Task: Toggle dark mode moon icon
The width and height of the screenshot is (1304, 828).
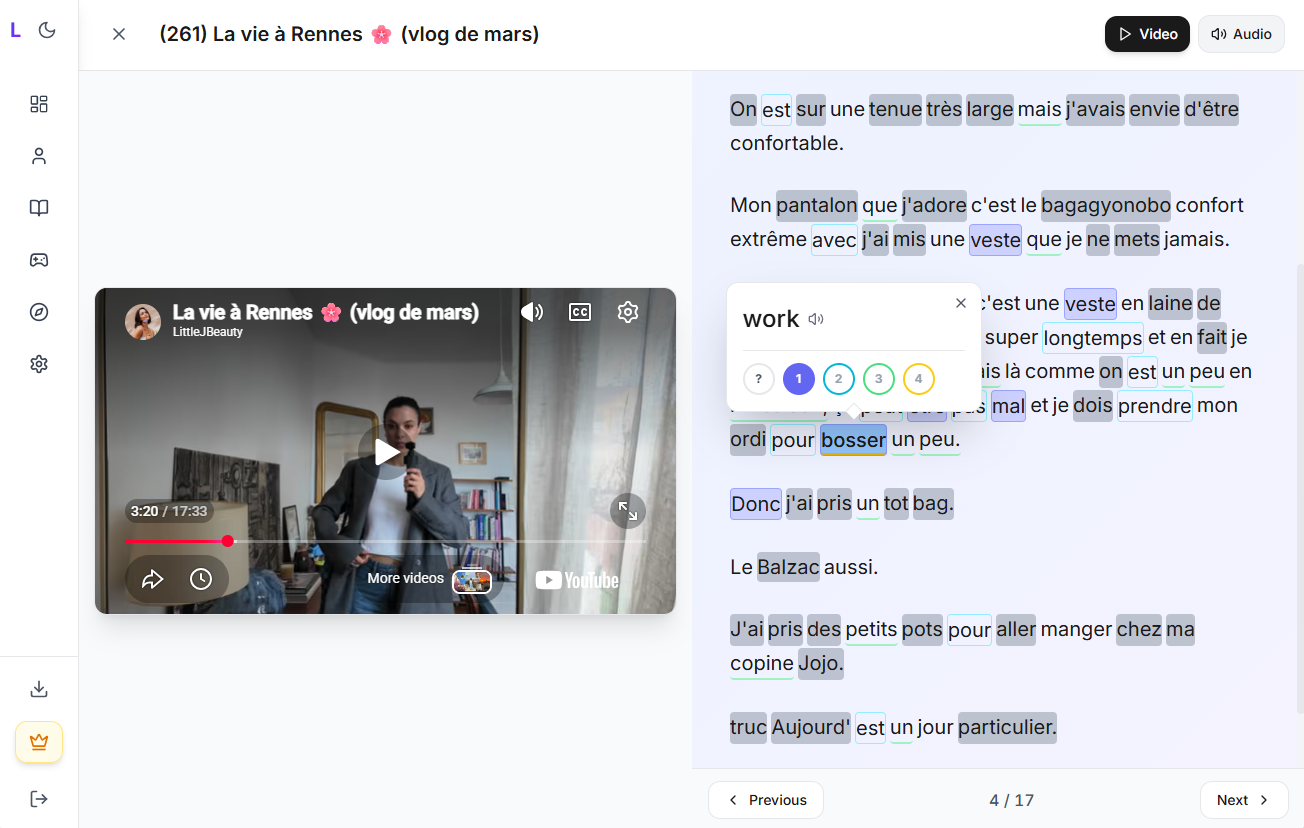Action: [47, 30]
